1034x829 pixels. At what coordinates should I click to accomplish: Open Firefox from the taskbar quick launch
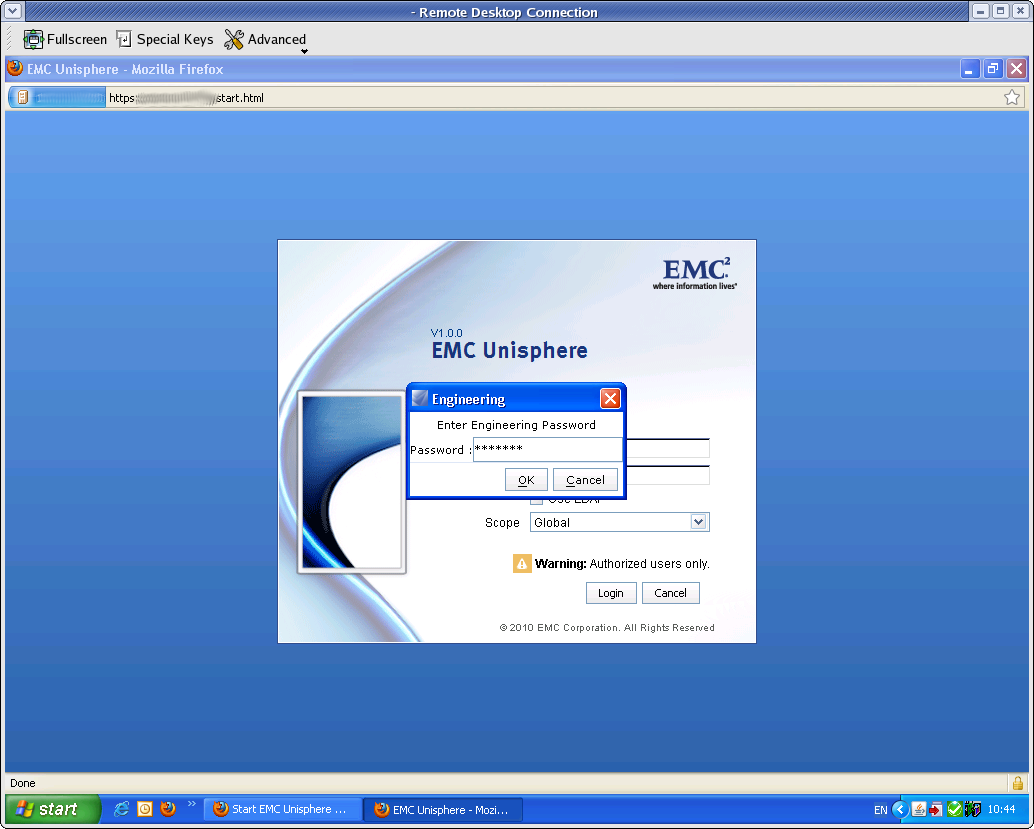coord(166,809)
